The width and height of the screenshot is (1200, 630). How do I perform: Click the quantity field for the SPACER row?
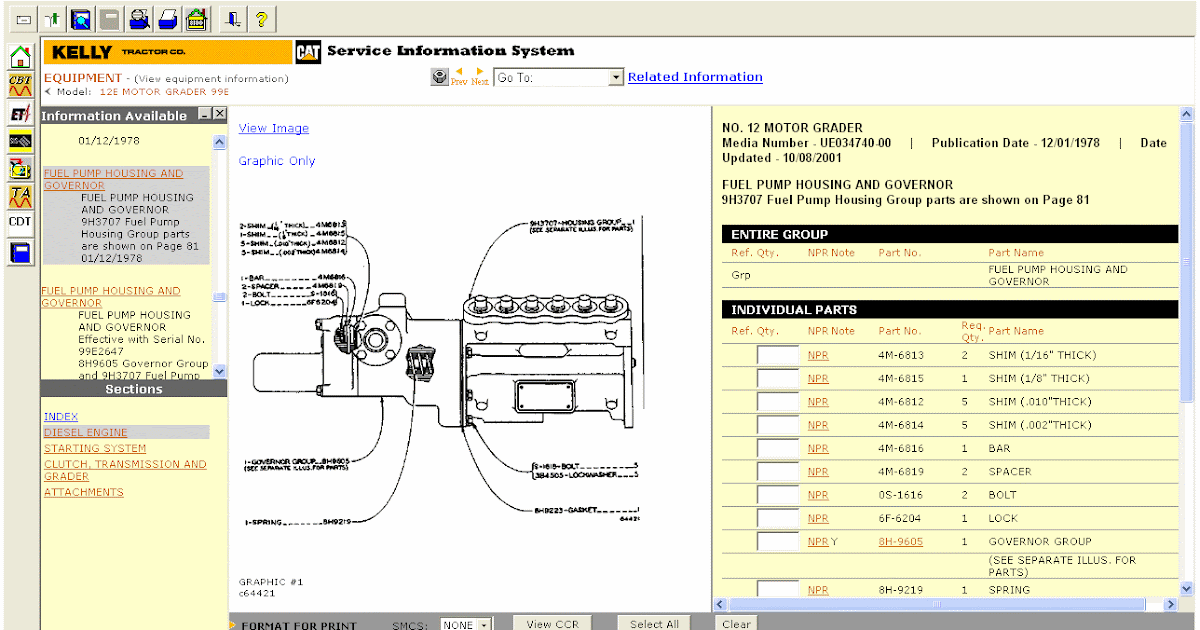(x=777, y=472)
